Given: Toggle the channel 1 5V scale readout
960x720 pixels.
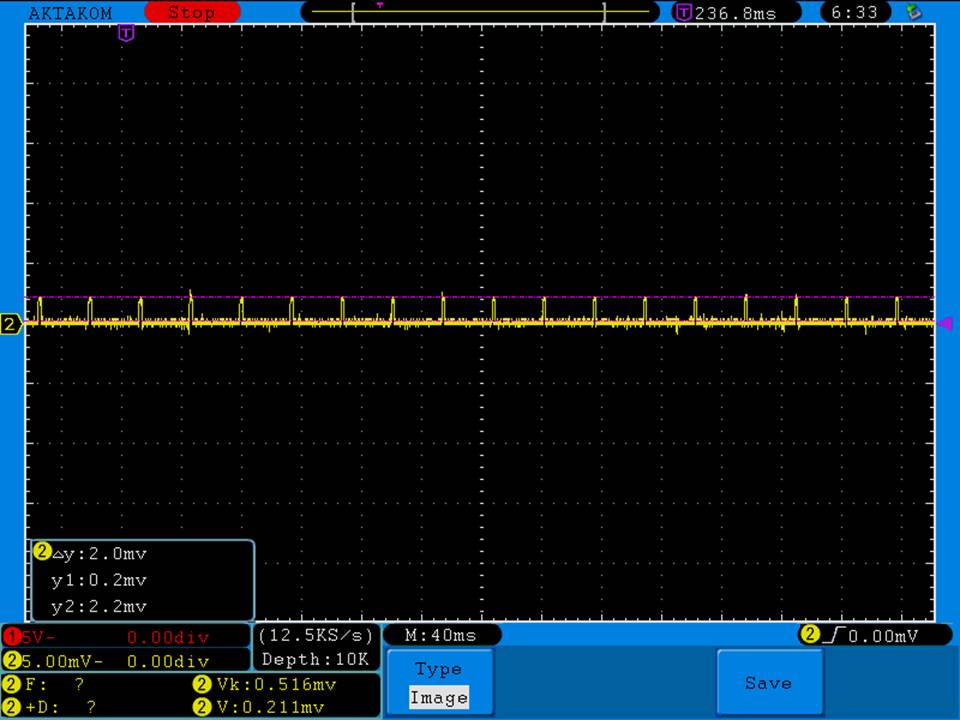Looking at the screenshot, I should tap(40, 637).
